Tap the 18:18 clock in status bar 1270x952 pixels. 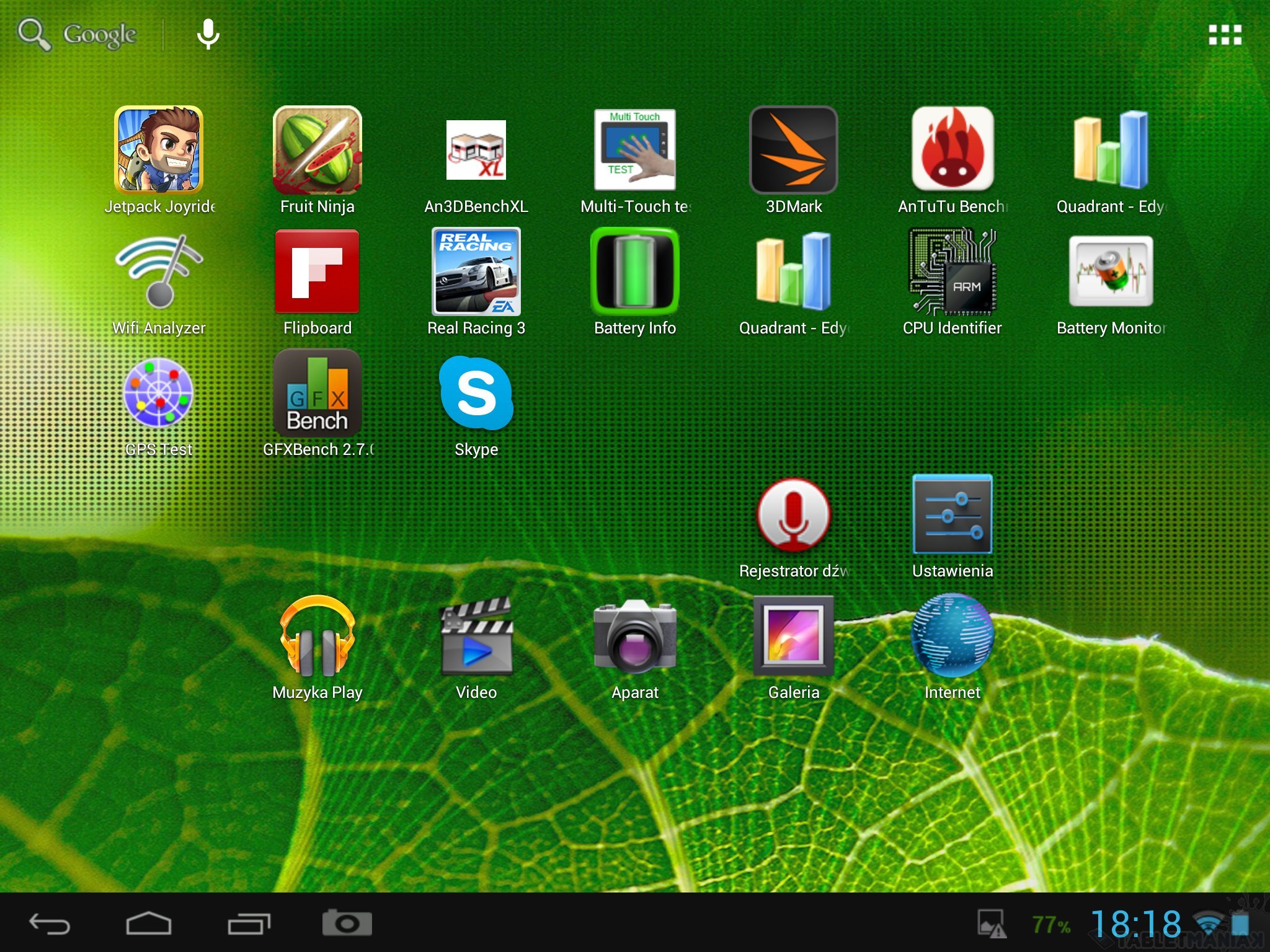[x=1135, y=924]
